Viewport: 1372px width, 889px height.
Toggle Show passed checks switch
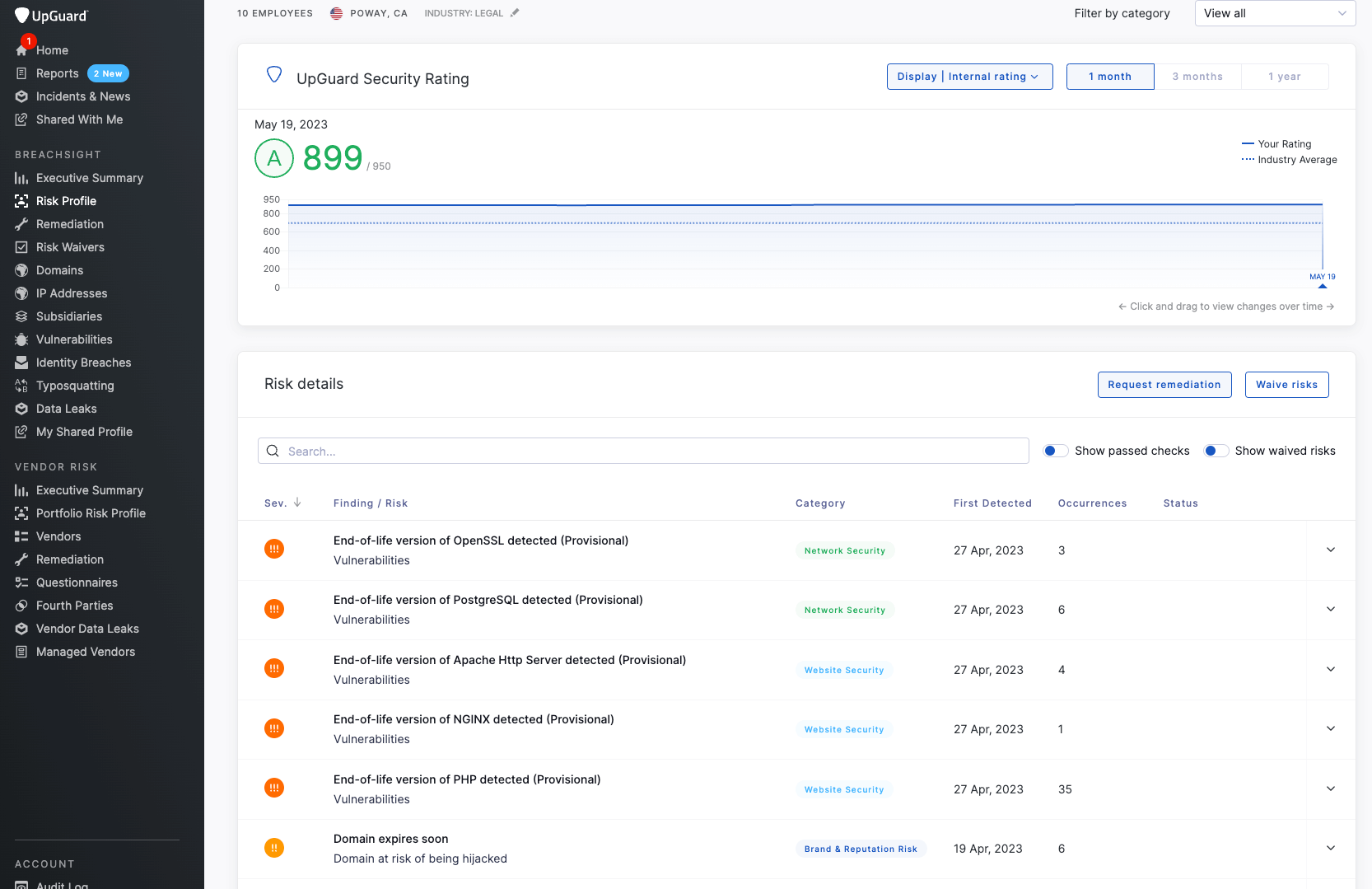(1056, 451)
